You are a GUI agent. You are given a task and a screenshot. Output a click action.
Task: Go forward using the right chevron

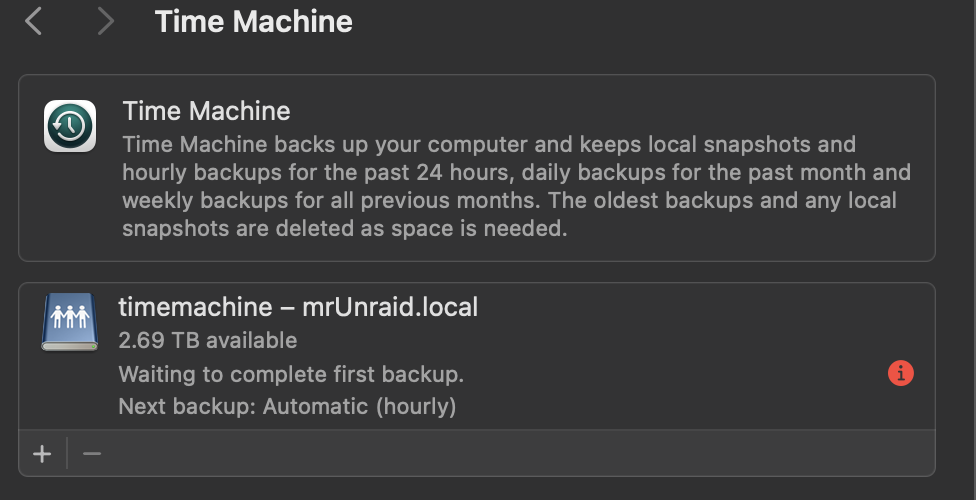[106, 22]
